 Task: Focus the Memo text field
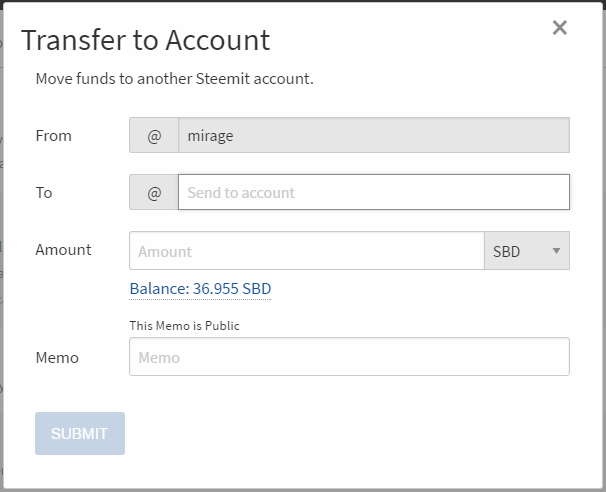pyautogui.click(x=349, y=357)
